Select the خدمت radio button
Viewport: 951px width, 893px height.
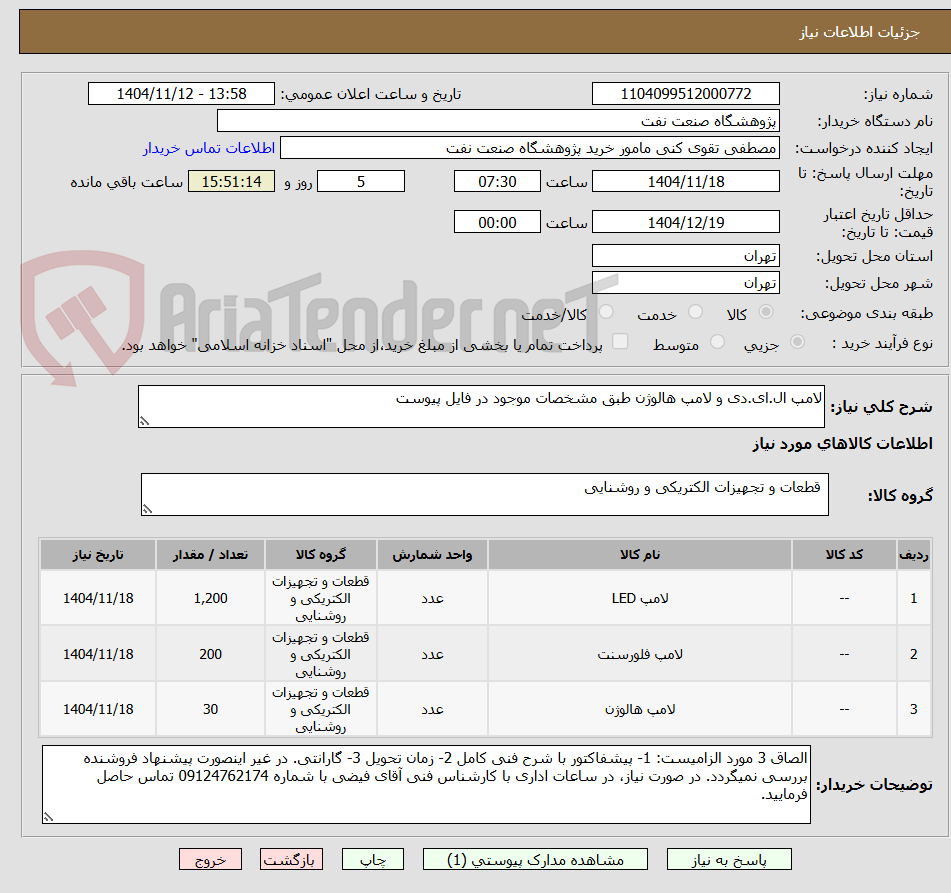point(695,312)
